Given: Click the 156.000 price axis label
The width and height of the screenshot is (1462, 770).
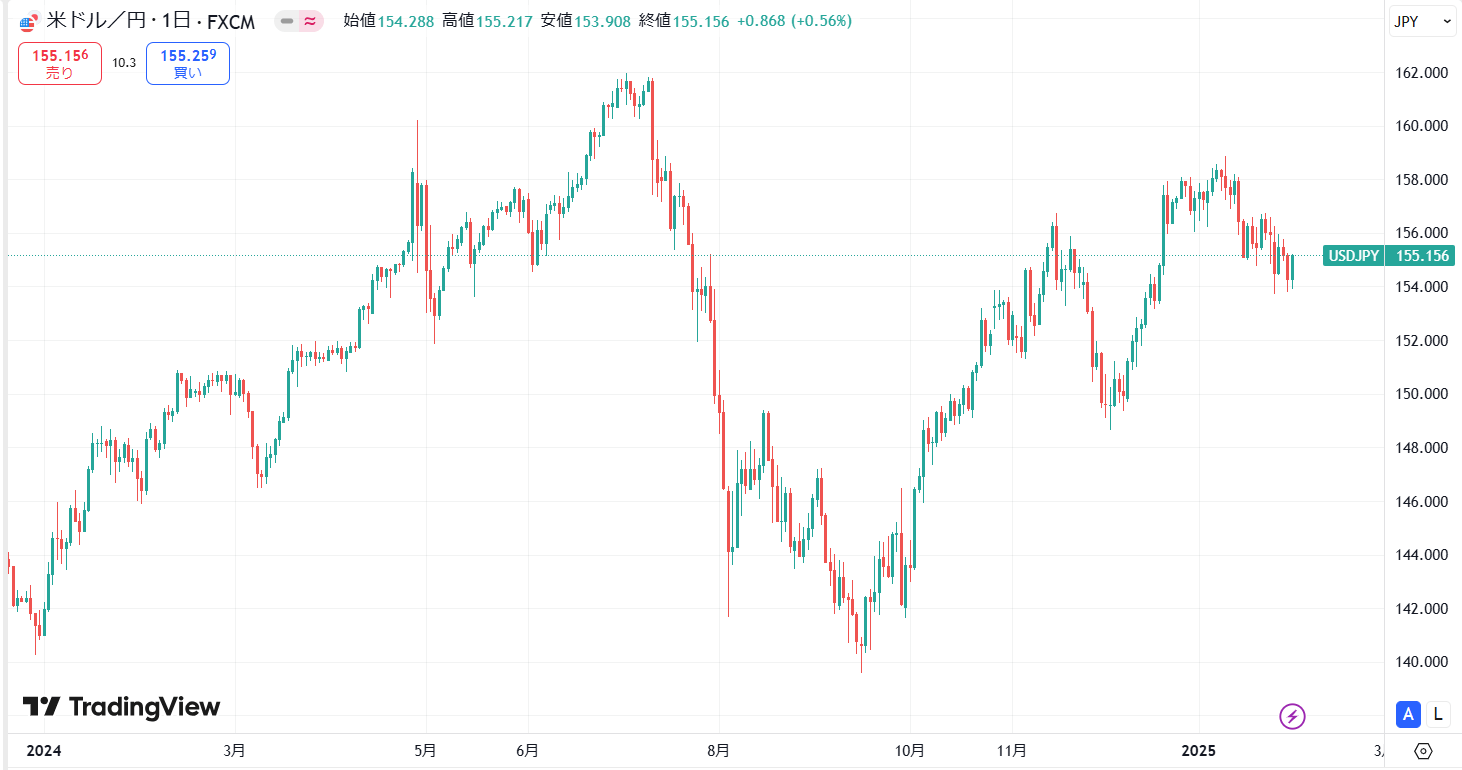Looking at the screenshot, I should coord(1423,233).
